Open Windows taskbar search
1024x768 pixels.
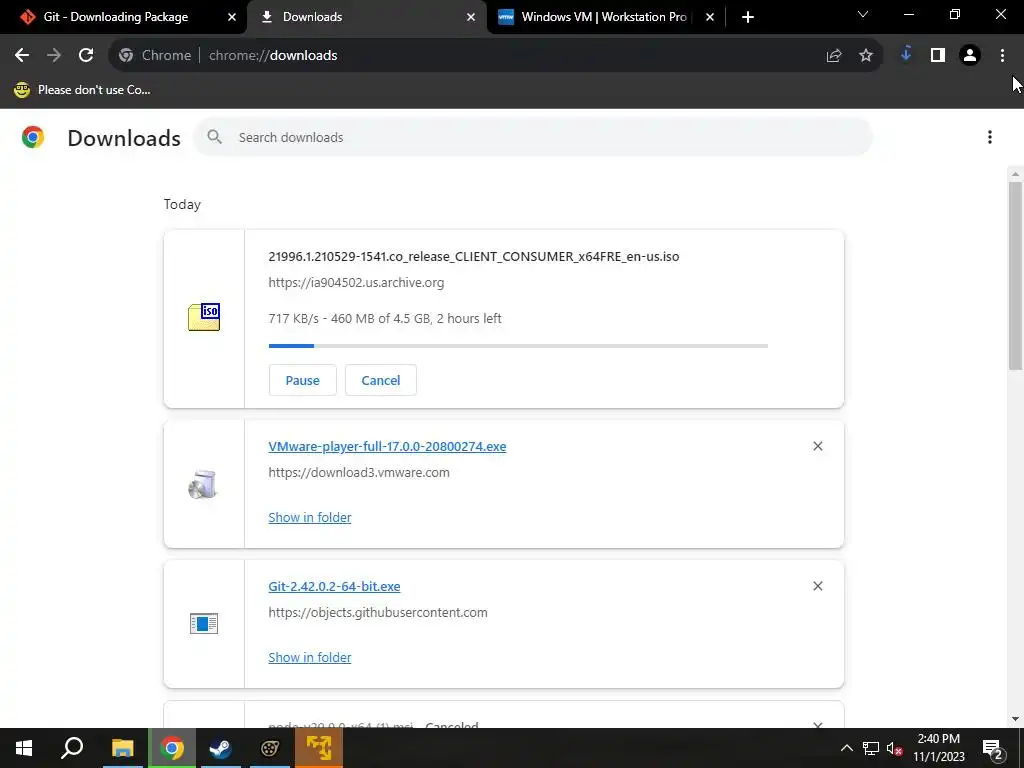tap(72, 748)
